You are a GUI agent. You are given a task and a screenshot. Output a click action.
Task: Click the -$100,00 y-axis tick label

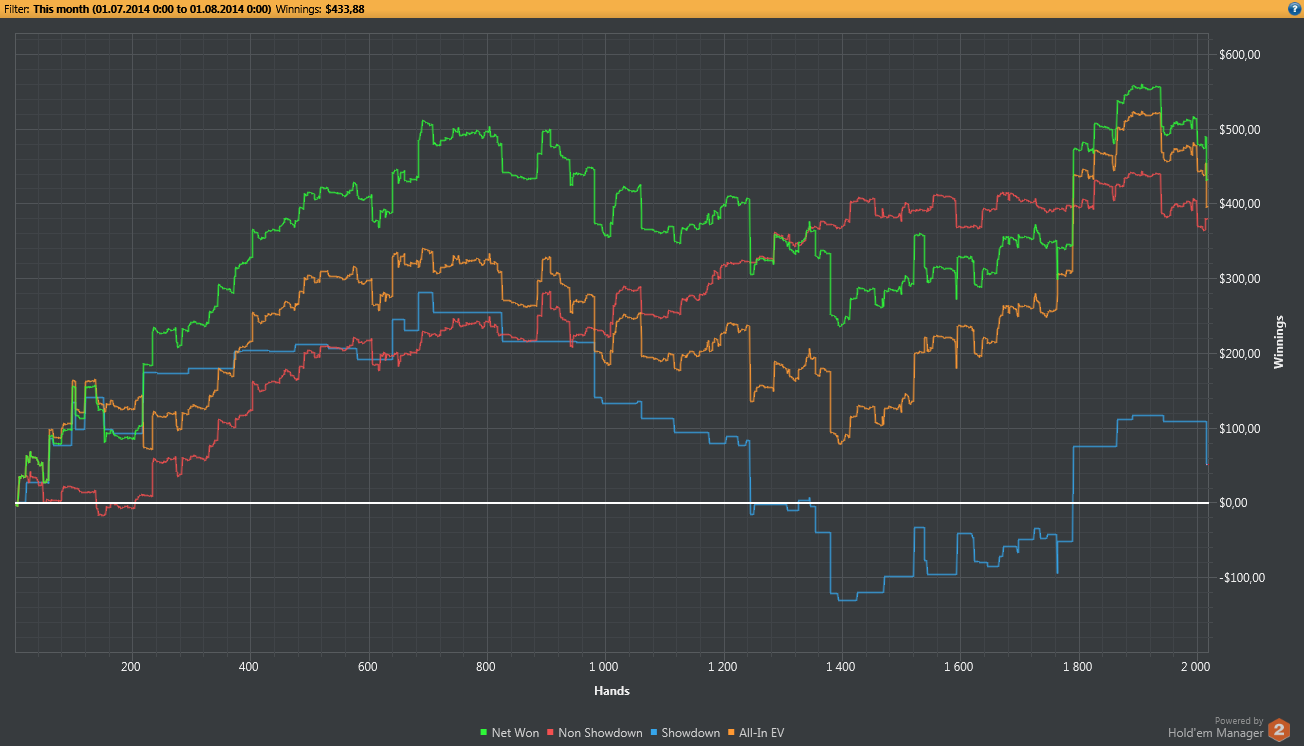[1238, 577]
